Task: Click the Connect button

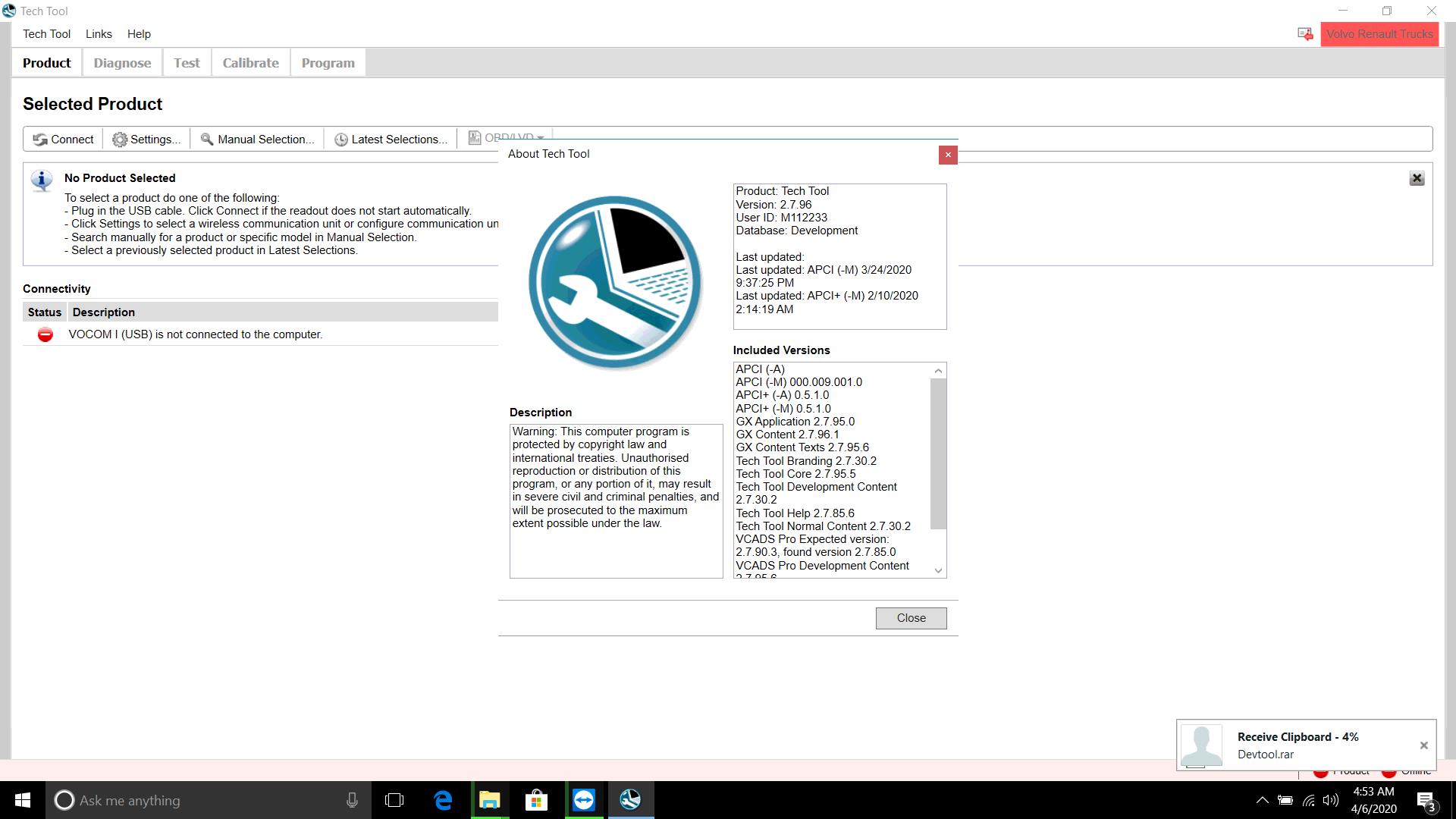Action: [63, 139]
